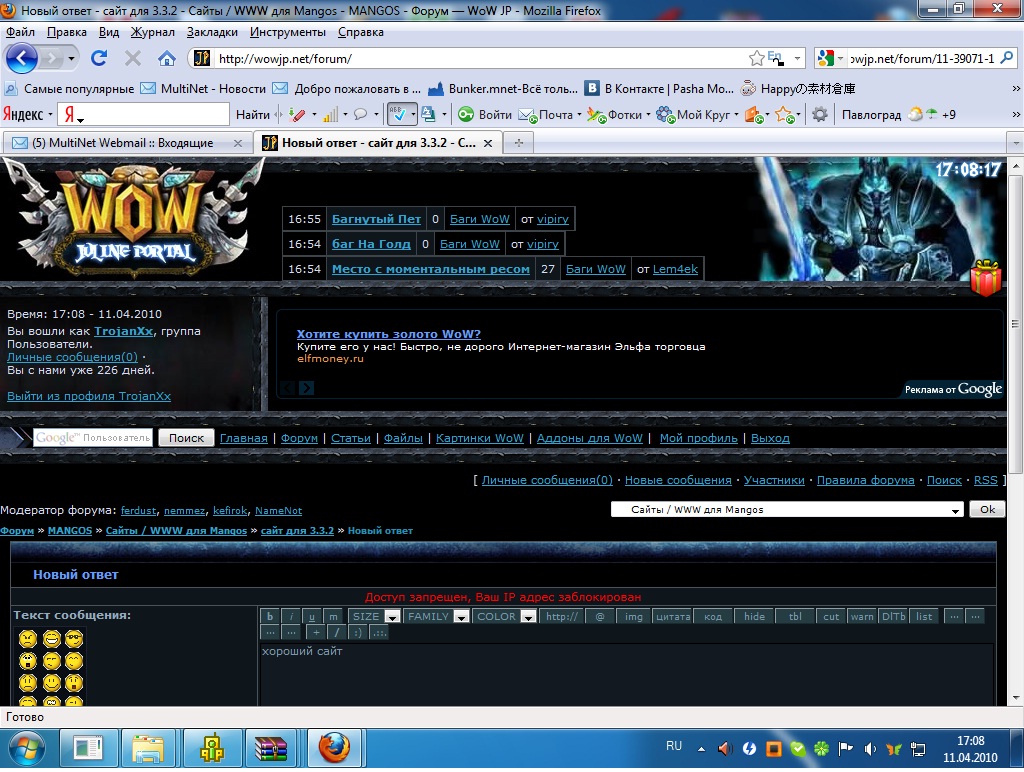The height and width of the screenshot is (772, 1024).
Task: Open the SIZE font size dropdown
Action: [374, 616]
